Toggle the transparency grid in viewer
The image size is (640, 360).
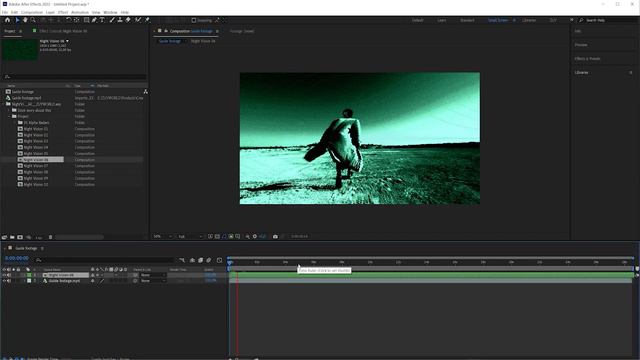coord(217,236)
